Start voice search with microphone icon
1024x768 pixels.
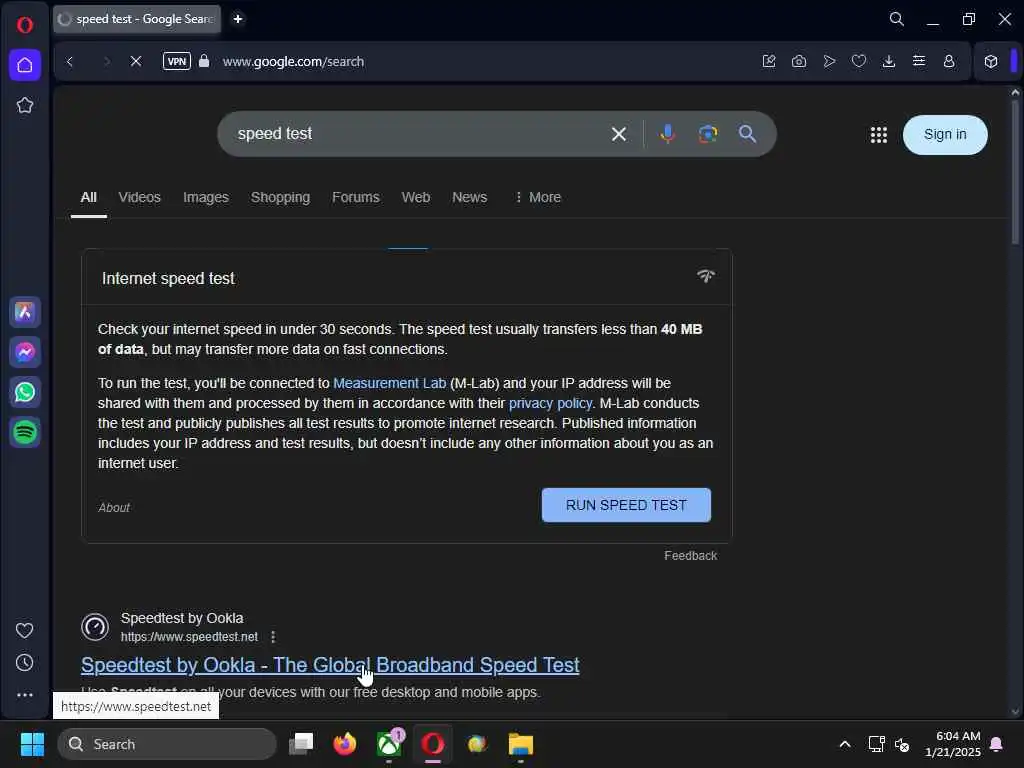click(667, 134)
